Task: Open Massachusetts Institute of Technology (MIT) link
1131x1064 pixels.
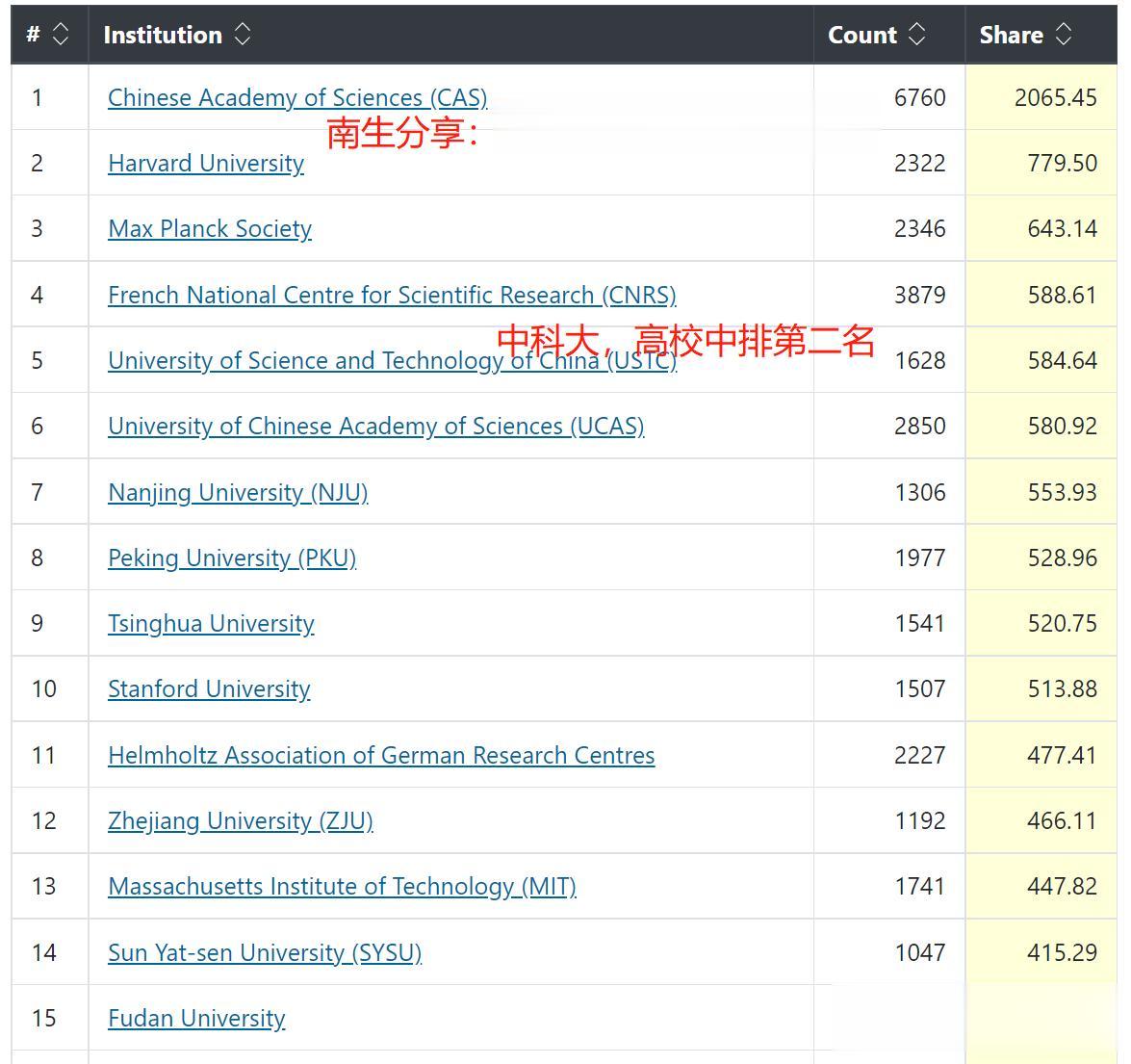Action: pos(342,886)
